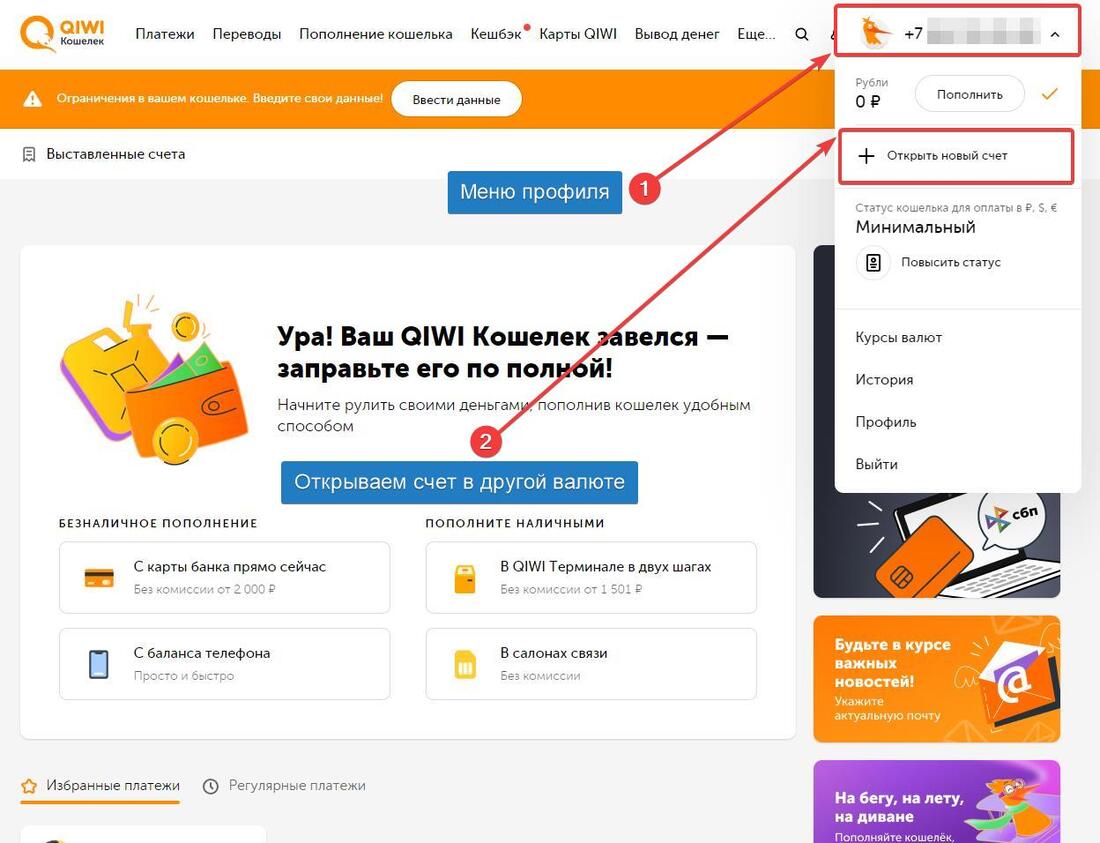This screenshot has height=843, width=1100.
Task: Open Карты QIWI page
Action: tap(578, 34)
